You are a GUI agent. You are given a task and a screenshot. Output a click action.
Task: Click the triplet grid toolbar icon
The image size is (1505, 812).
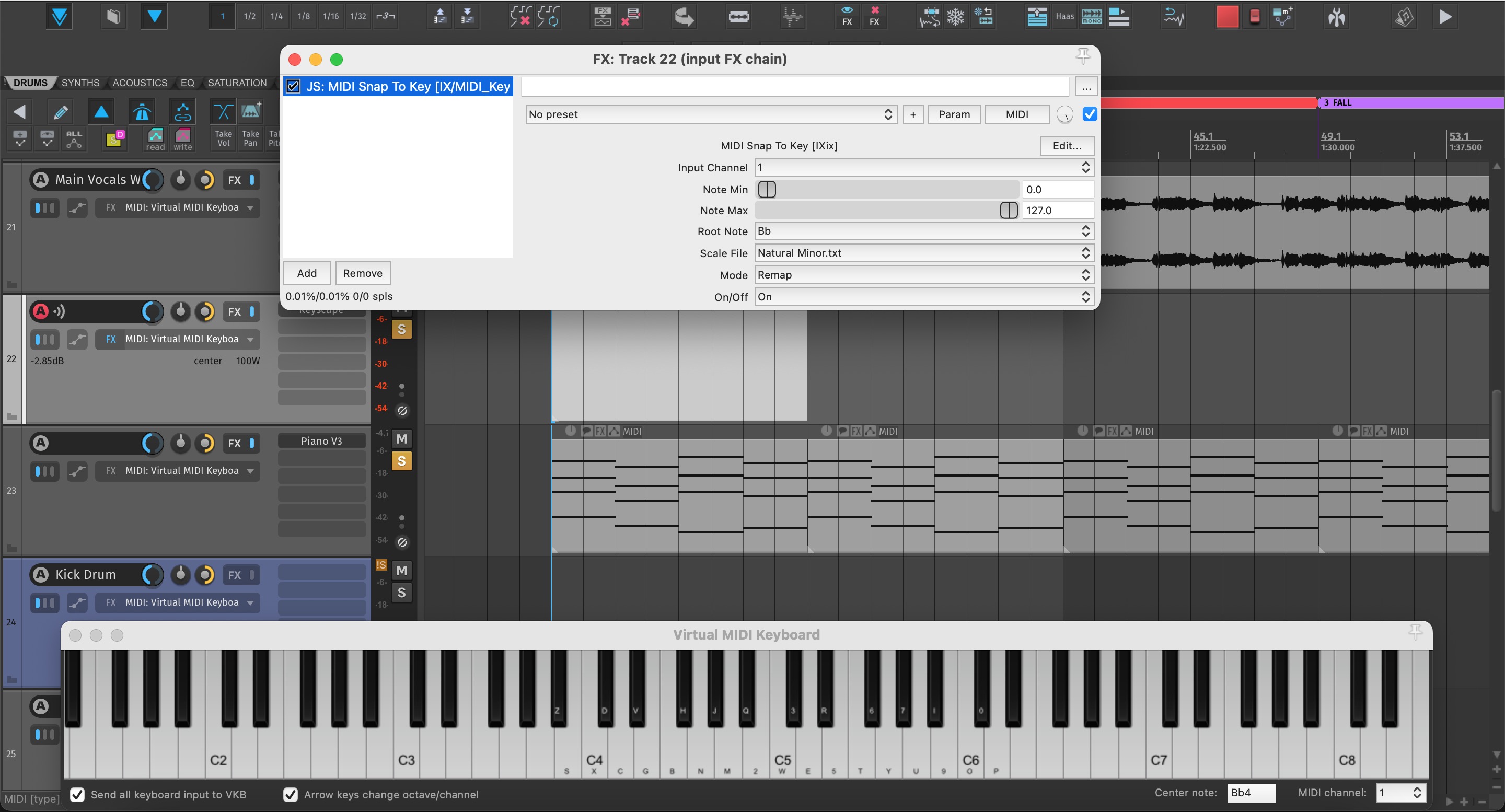[385, 16]
